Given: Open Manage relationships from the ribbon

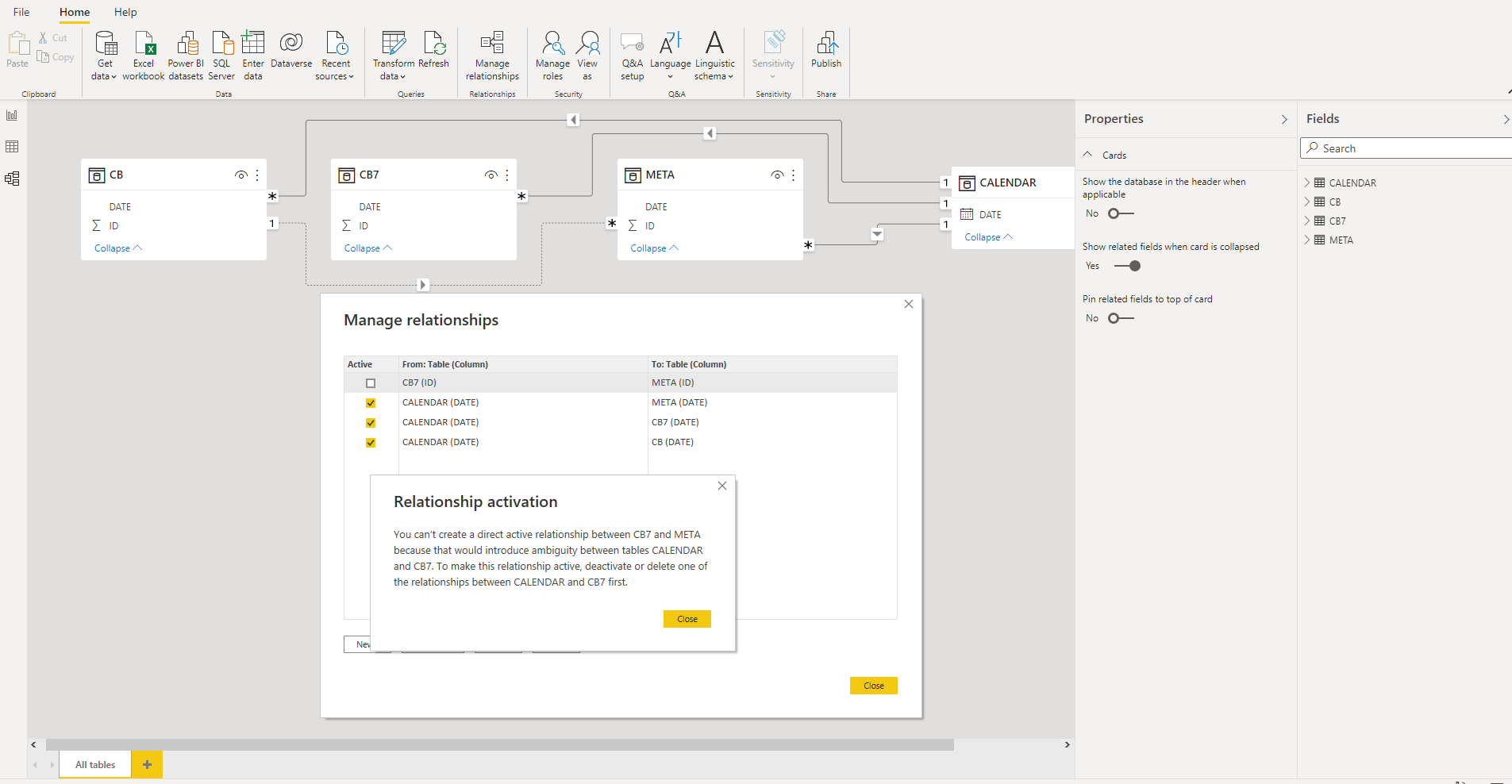Looking at the screenshot, I should tap(492, 56).
